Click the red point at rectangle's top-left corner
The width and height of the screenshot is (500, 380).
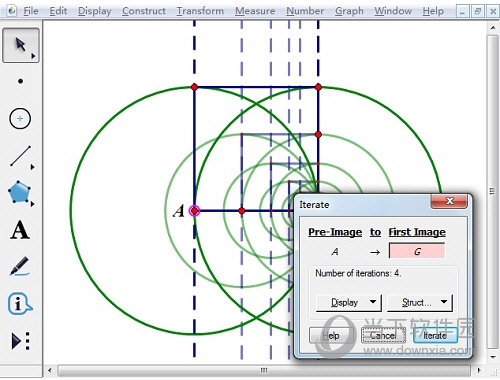pos(195,87)
